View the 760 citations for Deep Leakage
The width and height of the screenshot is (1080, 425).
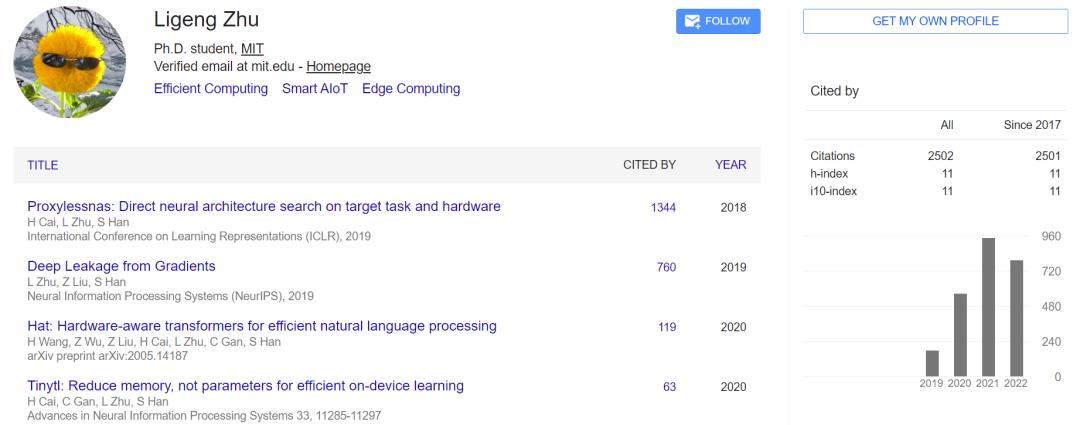point(666,267)
